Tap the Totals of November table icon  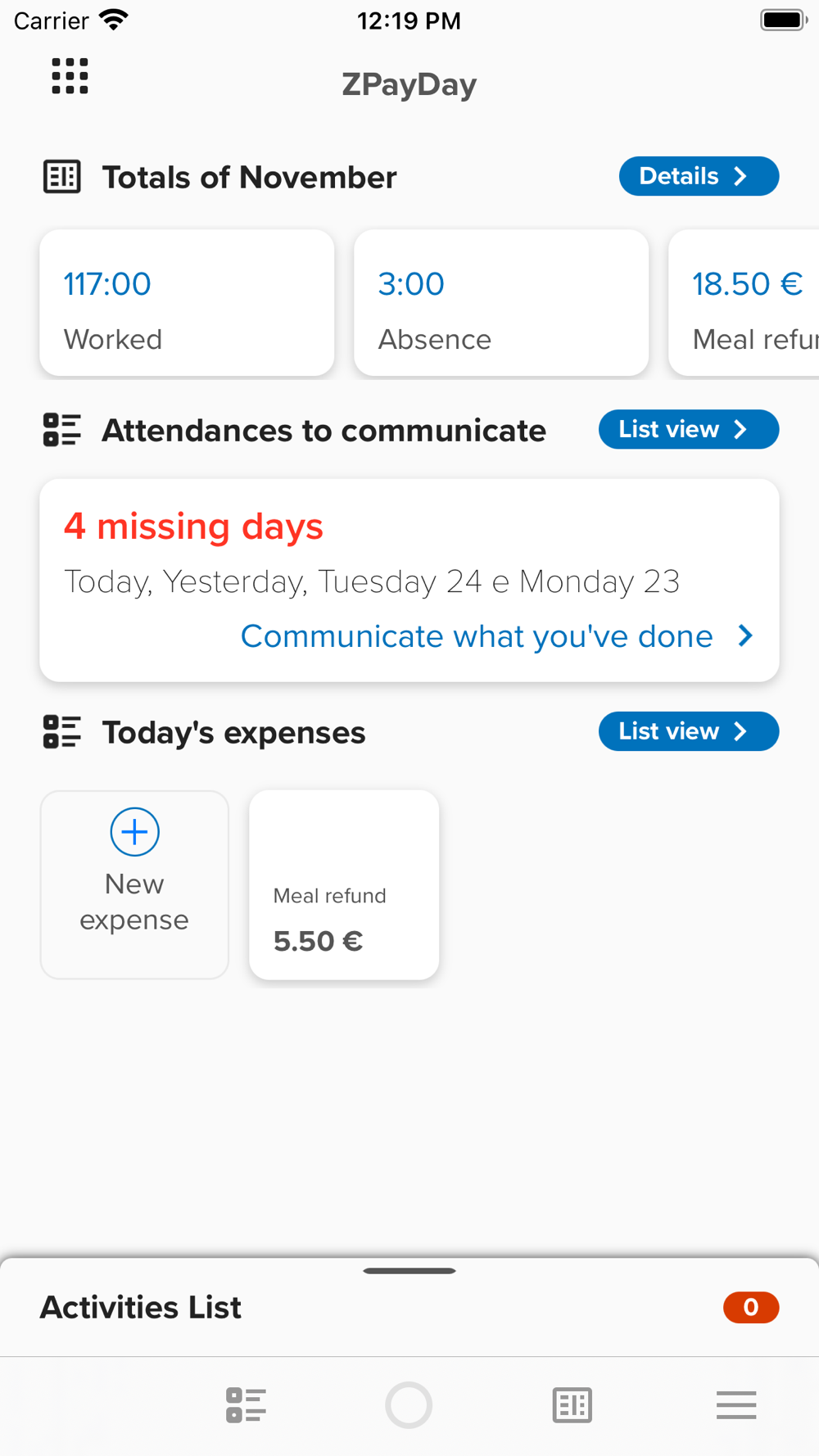pos(62,177)
